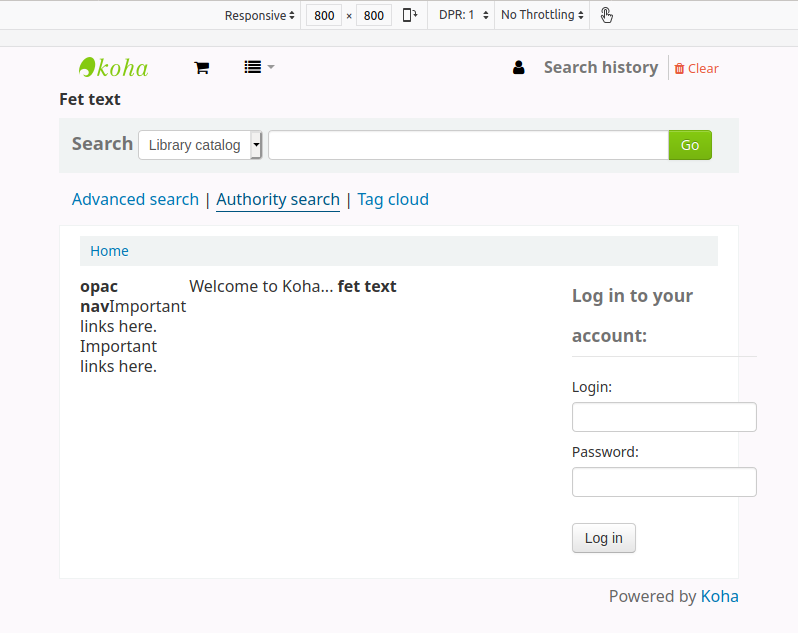Toggle touch simulation hand icon
The image size is (798, 633).
coord(607,15)
